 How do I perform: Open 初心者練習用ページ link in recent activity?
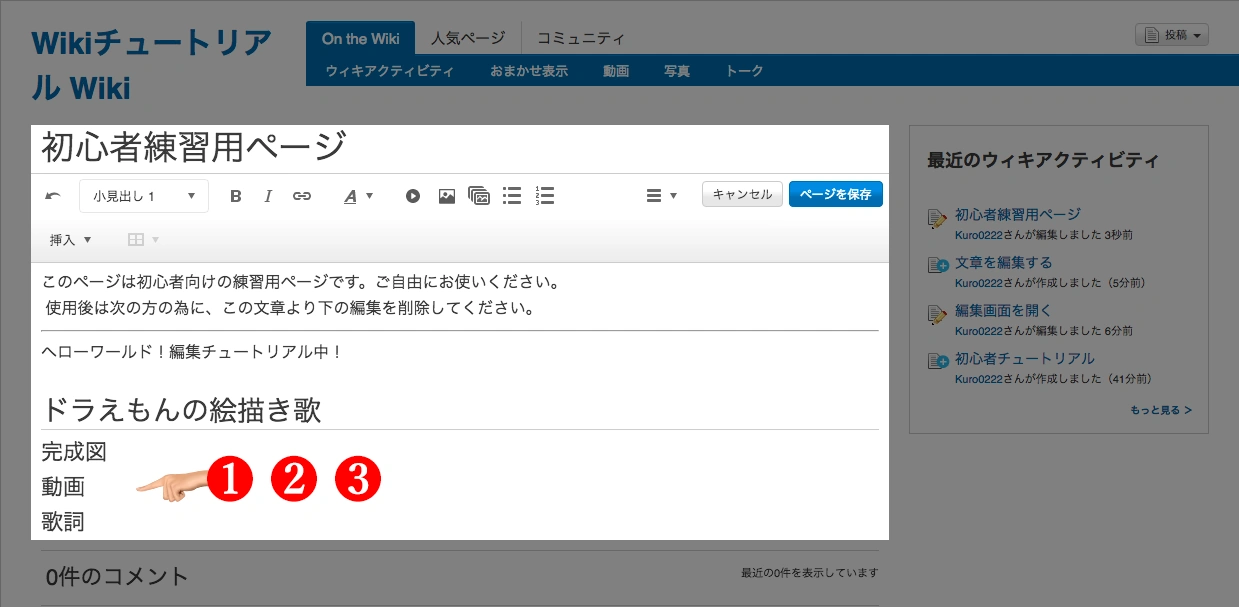pyautogui.click(x=1018, y=214)
